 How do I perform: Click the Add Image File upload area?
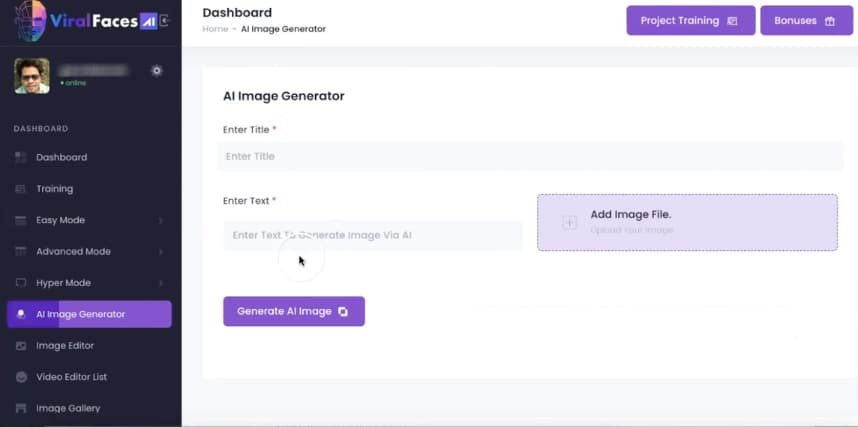click(687, 222)
